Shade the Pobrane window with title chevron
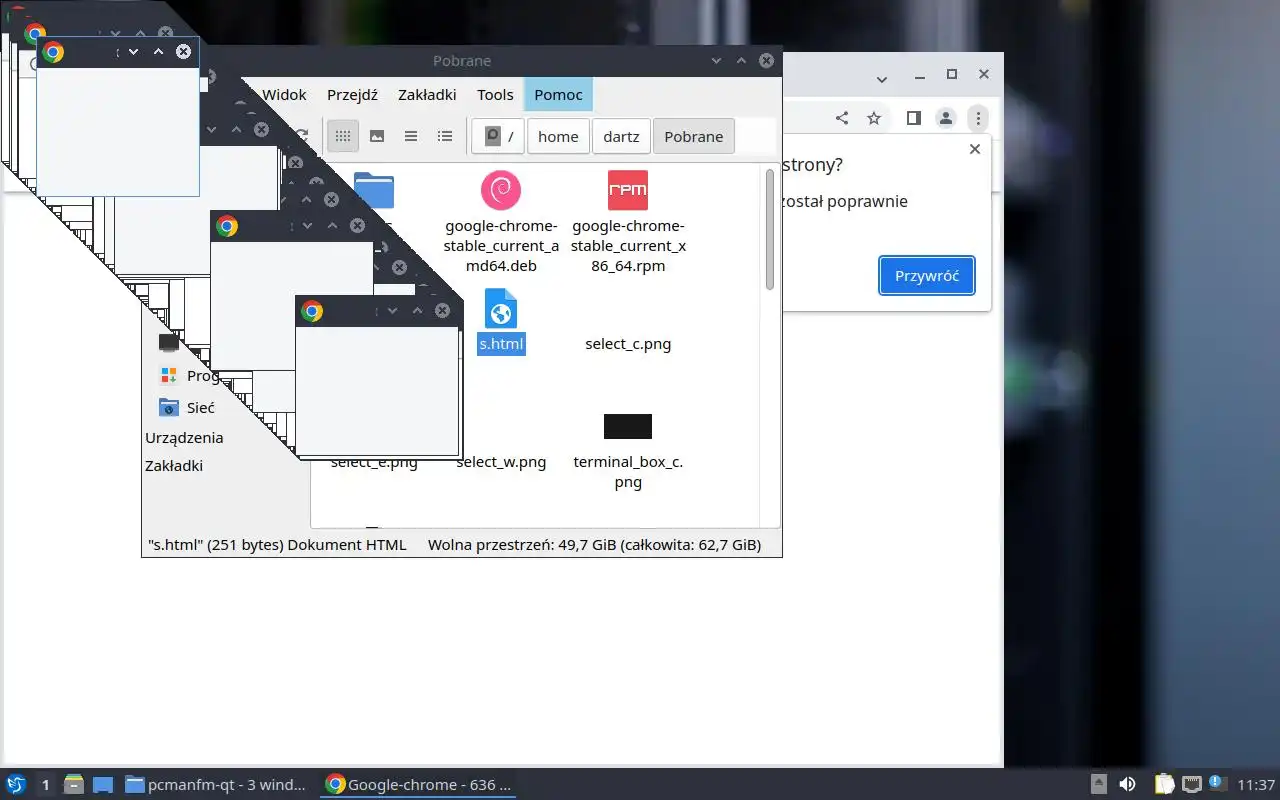 click(716, 61)
